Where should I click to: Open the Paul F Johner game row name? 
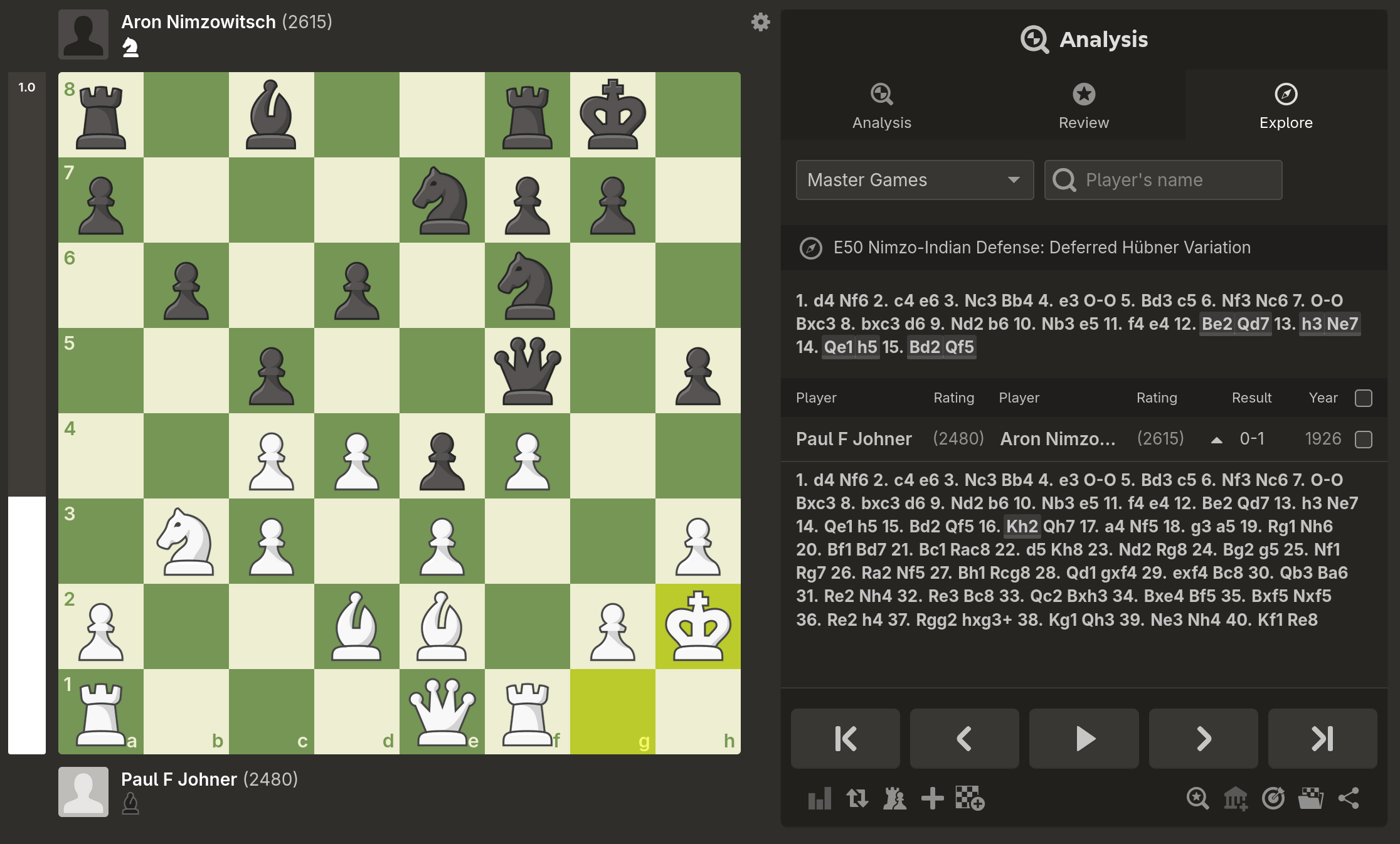tap(854, 439)
